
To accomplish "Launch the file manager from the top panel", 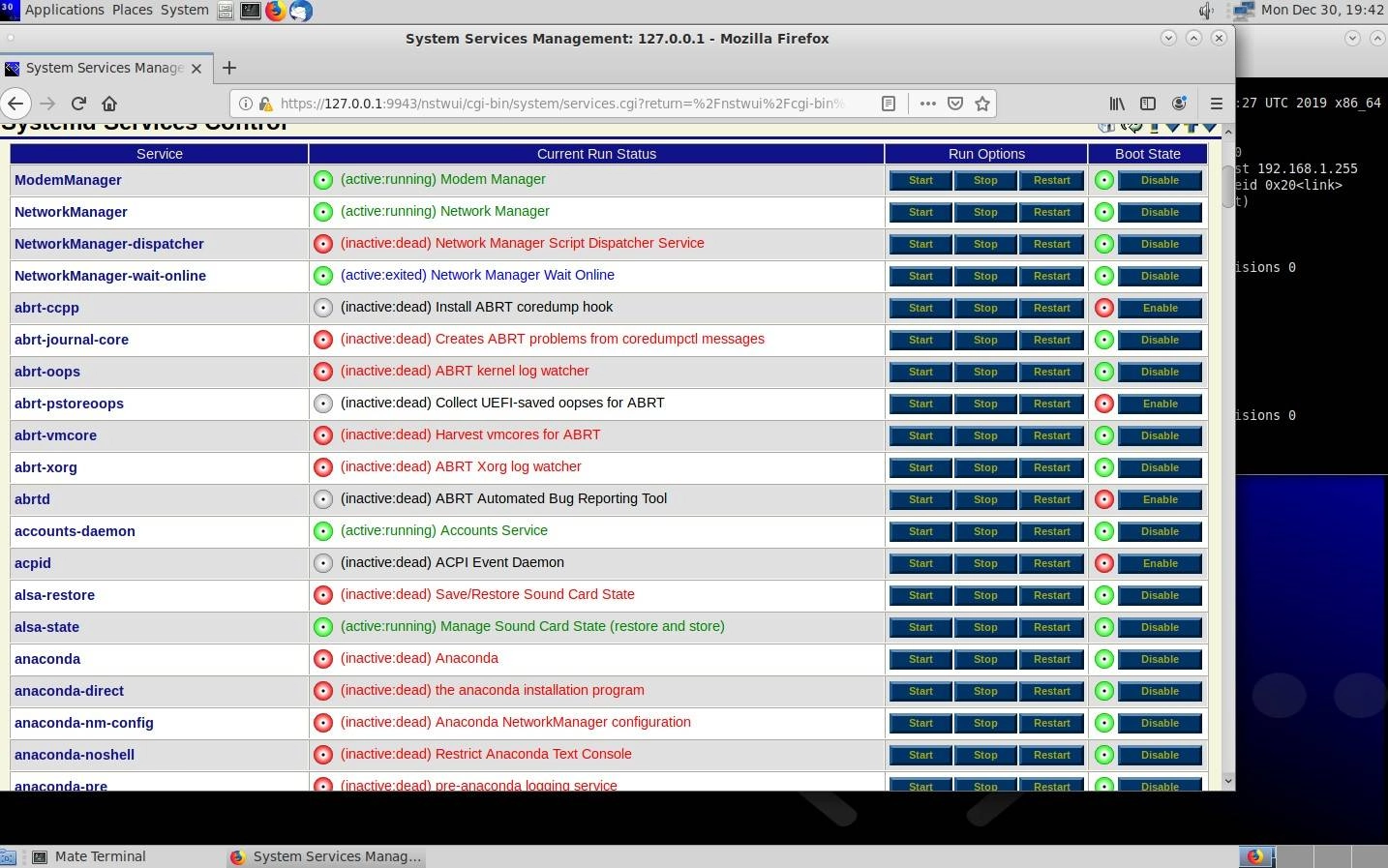I will pyautogui.click(x=226, y=11).
